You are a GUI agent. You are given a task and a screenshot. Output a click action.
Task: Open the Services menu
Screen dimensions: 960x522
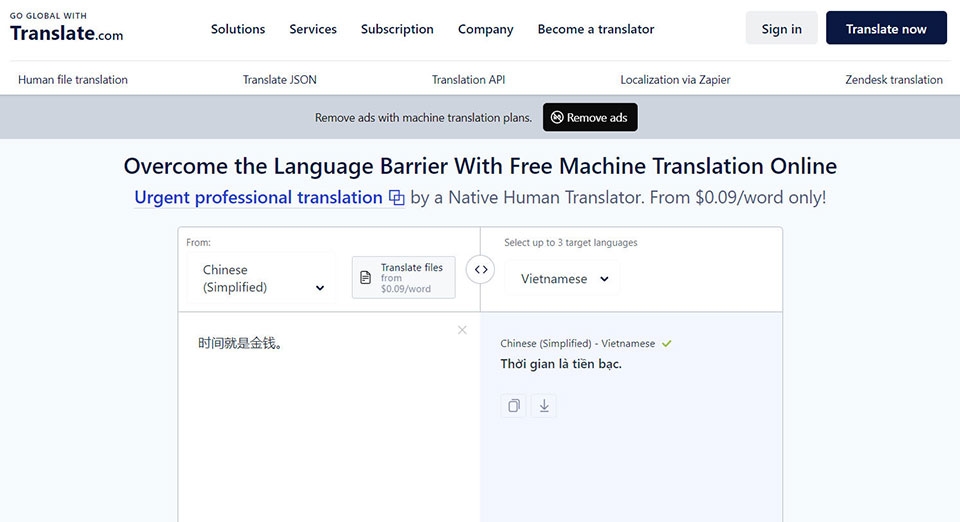(x=313, y=29)
